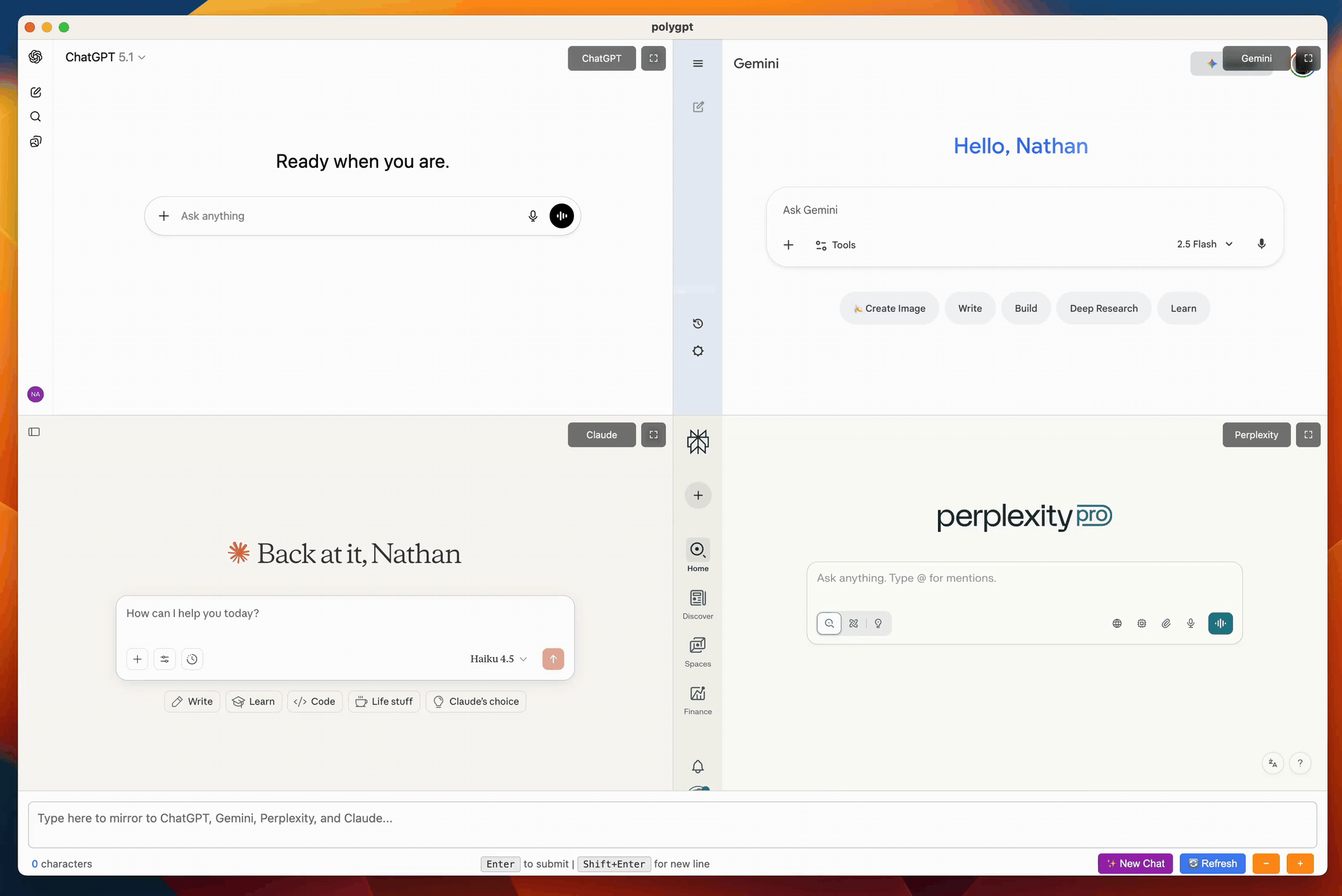The height and width of the screenshot is (896, 1342).
Task: Select Gemini Deep Research chip
Action: tap(1103, 308)
